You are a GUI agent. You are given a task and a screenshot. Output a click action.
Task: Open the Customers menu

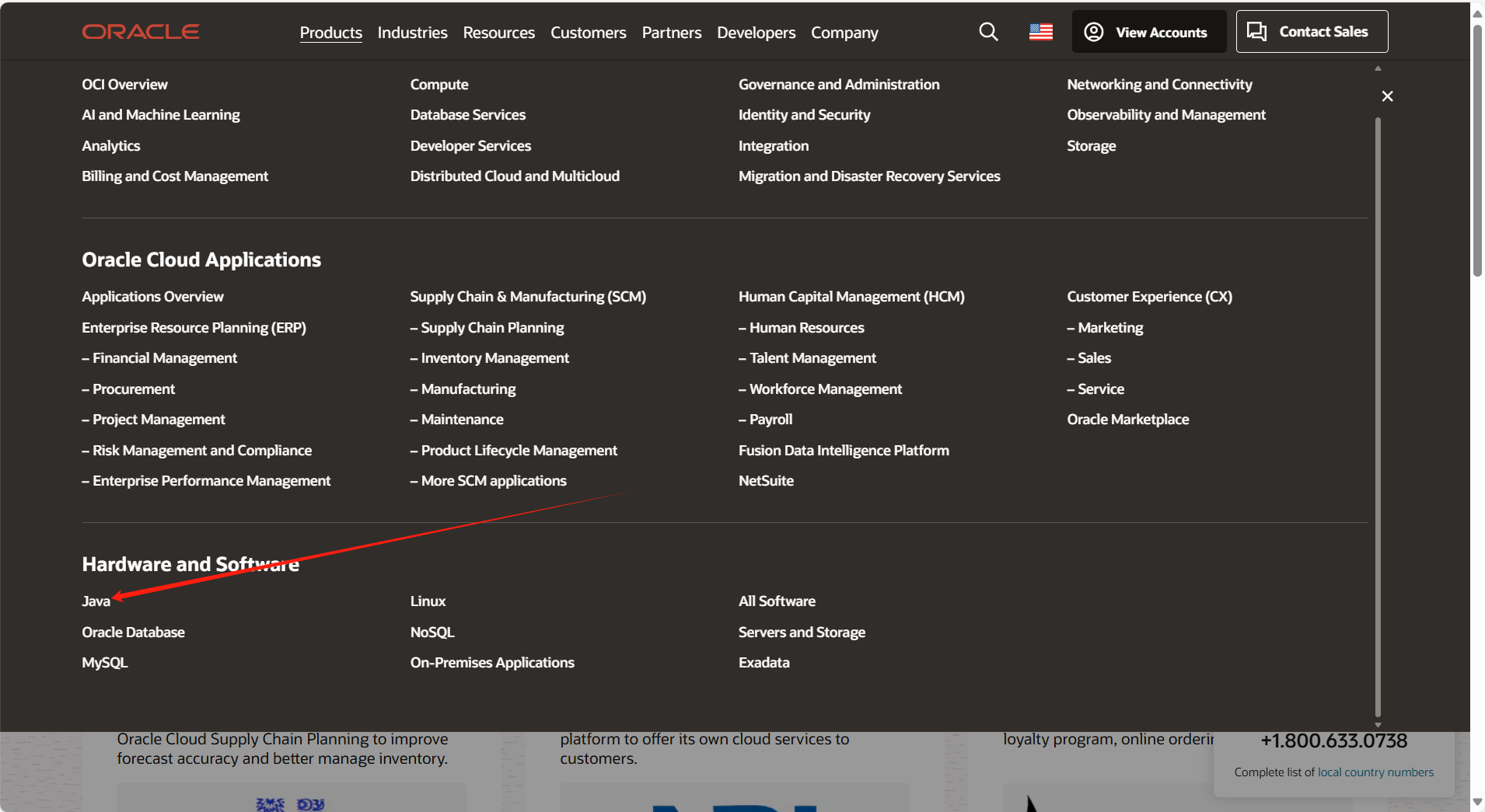[x=589, y=33]
